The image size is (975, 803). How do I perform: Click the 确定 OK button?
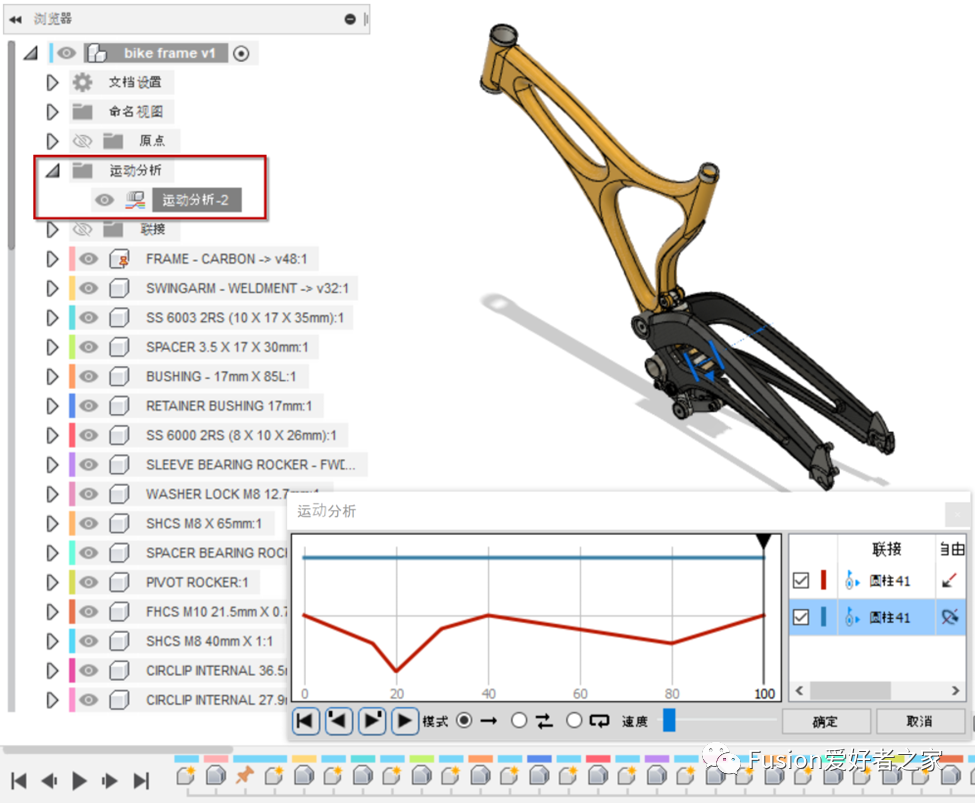tap(825, 721)
